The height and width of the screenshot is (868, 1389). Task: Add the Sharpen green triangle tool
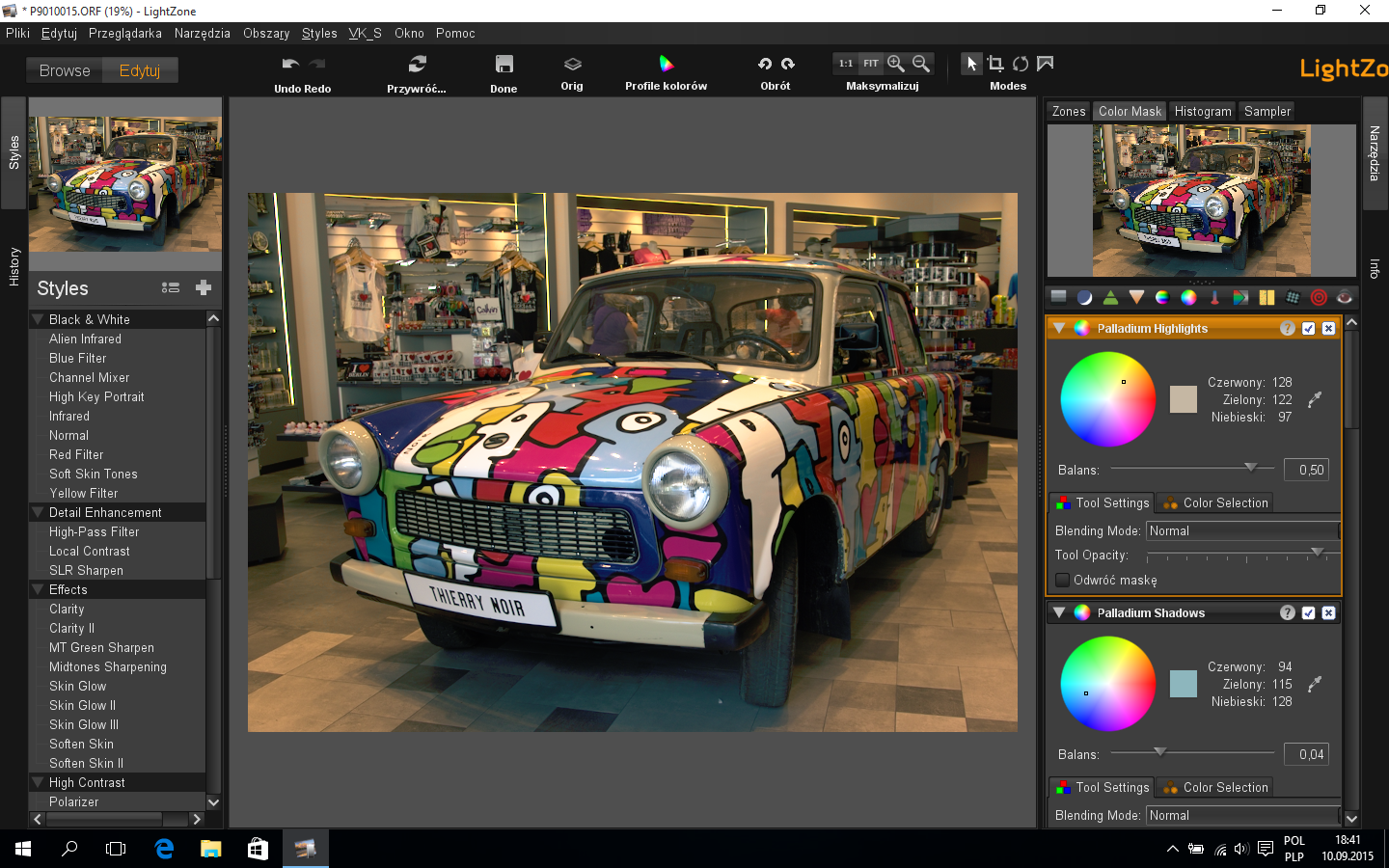(1111, 297)
